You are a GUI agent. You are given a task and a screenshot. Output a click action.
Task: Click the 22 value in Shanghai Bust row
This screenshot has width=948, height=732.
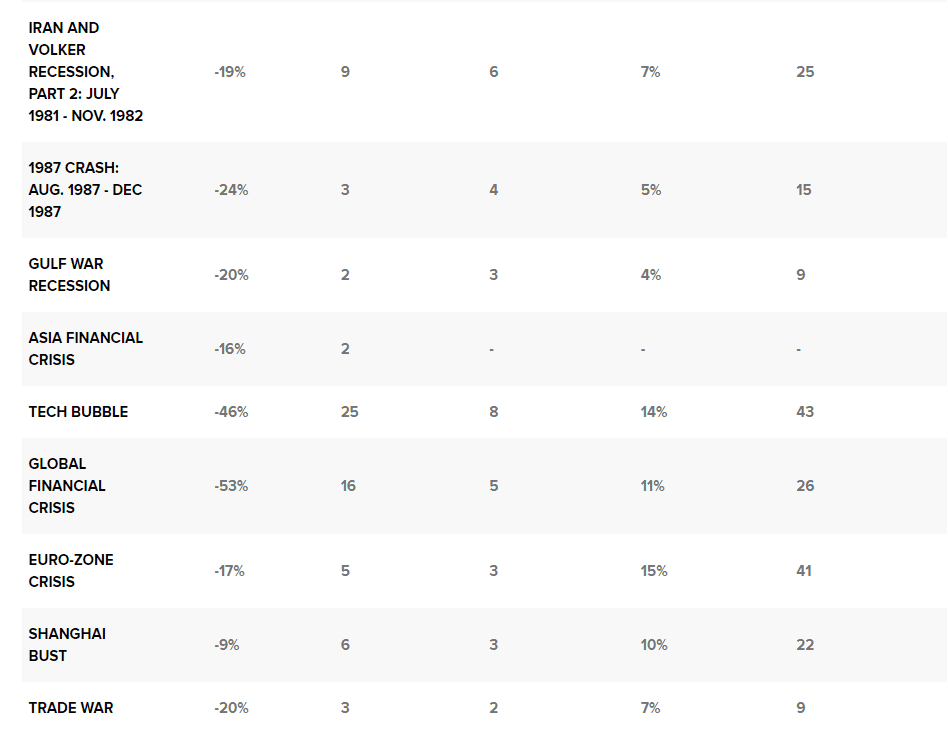(805, 645)
